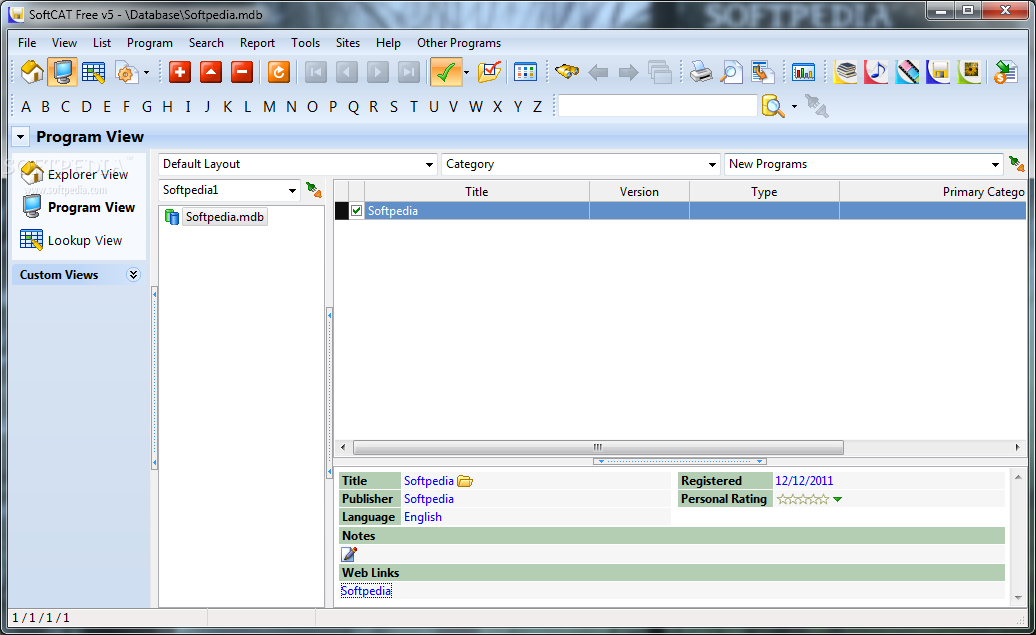
Task: Click the quick search input field
Action: coord(657,106)
